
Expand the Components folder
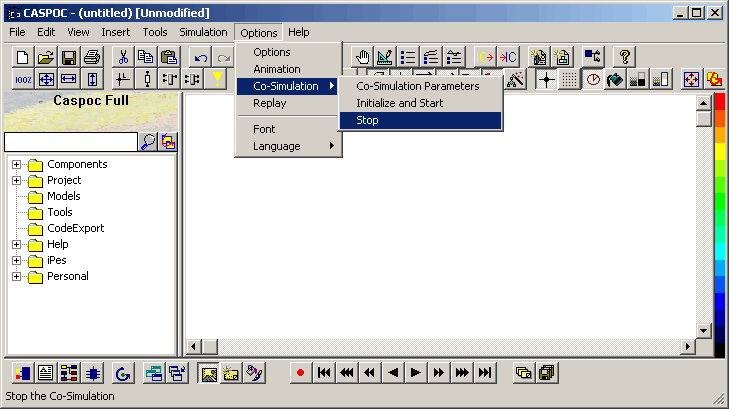click(x=16, y=165)
